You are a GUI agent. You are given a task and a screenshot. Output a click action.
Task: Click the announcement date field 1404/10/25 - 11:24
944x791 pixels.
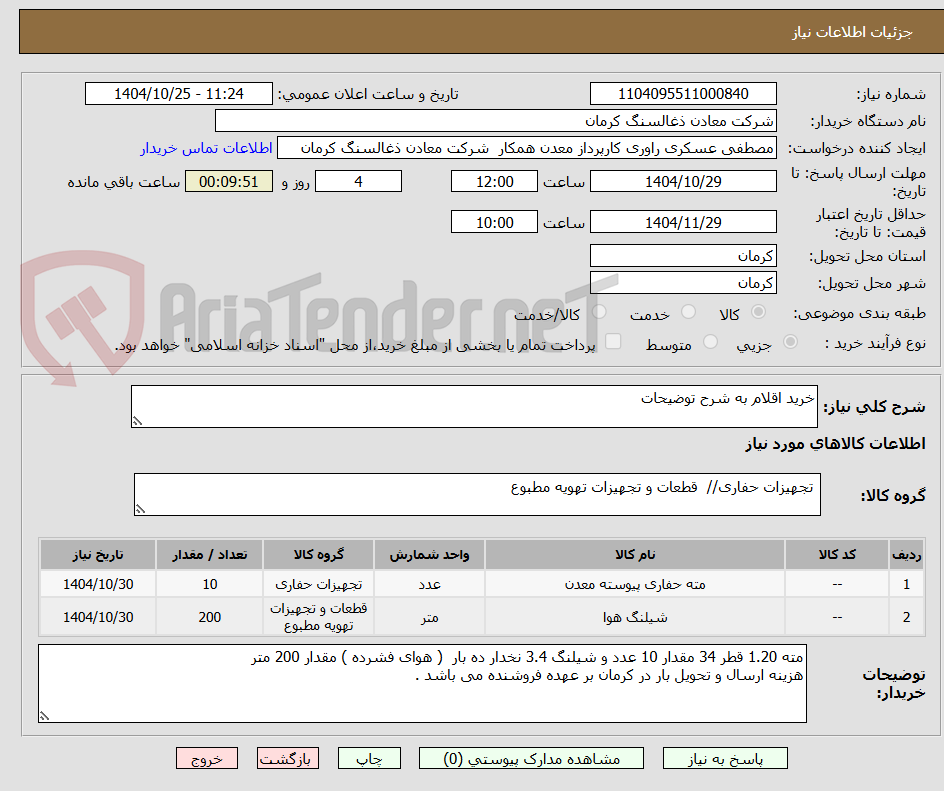[x=179, y=94]
